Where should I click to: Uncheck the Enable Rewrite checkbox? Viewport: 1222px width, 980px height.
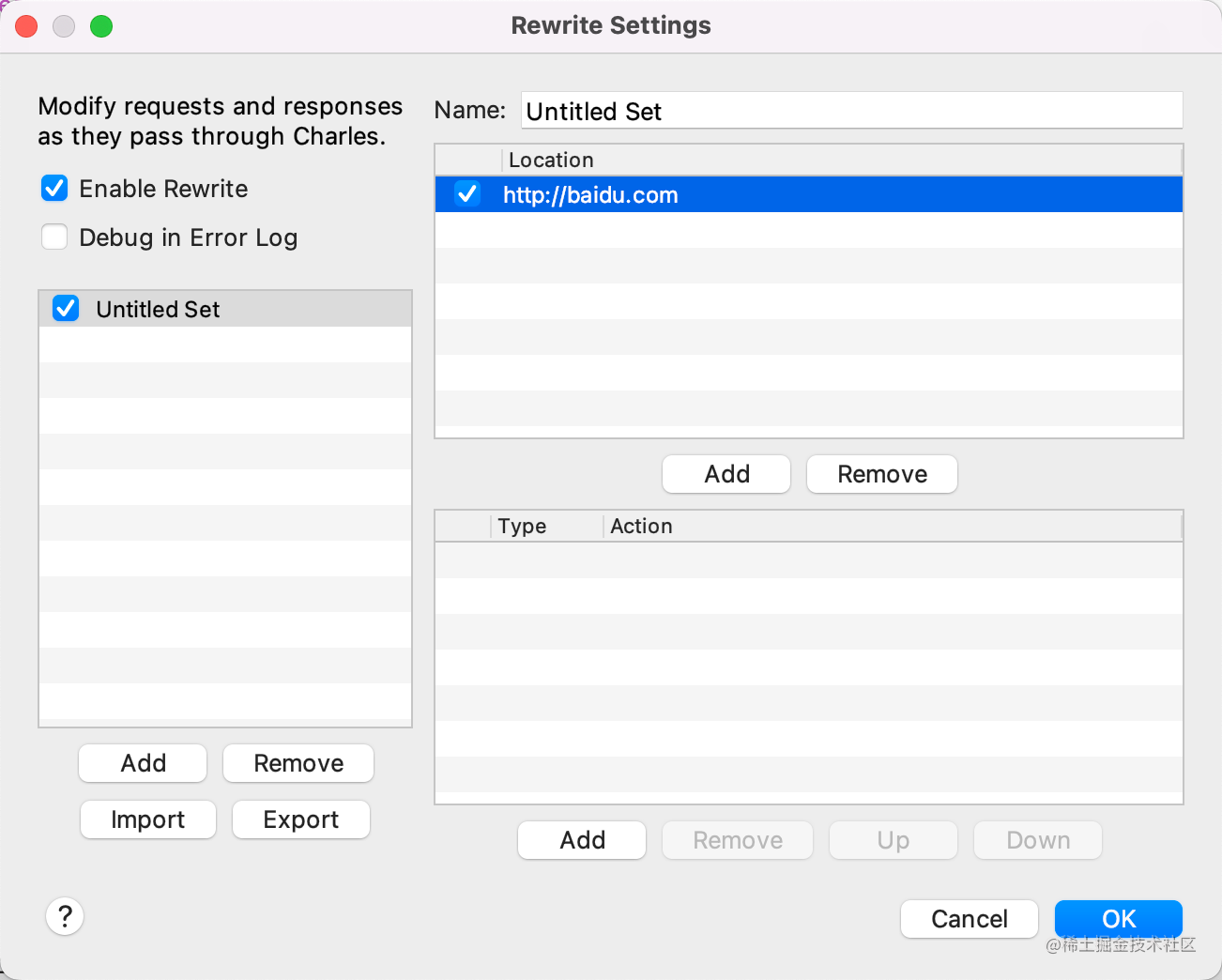click(x=54, y=189)
